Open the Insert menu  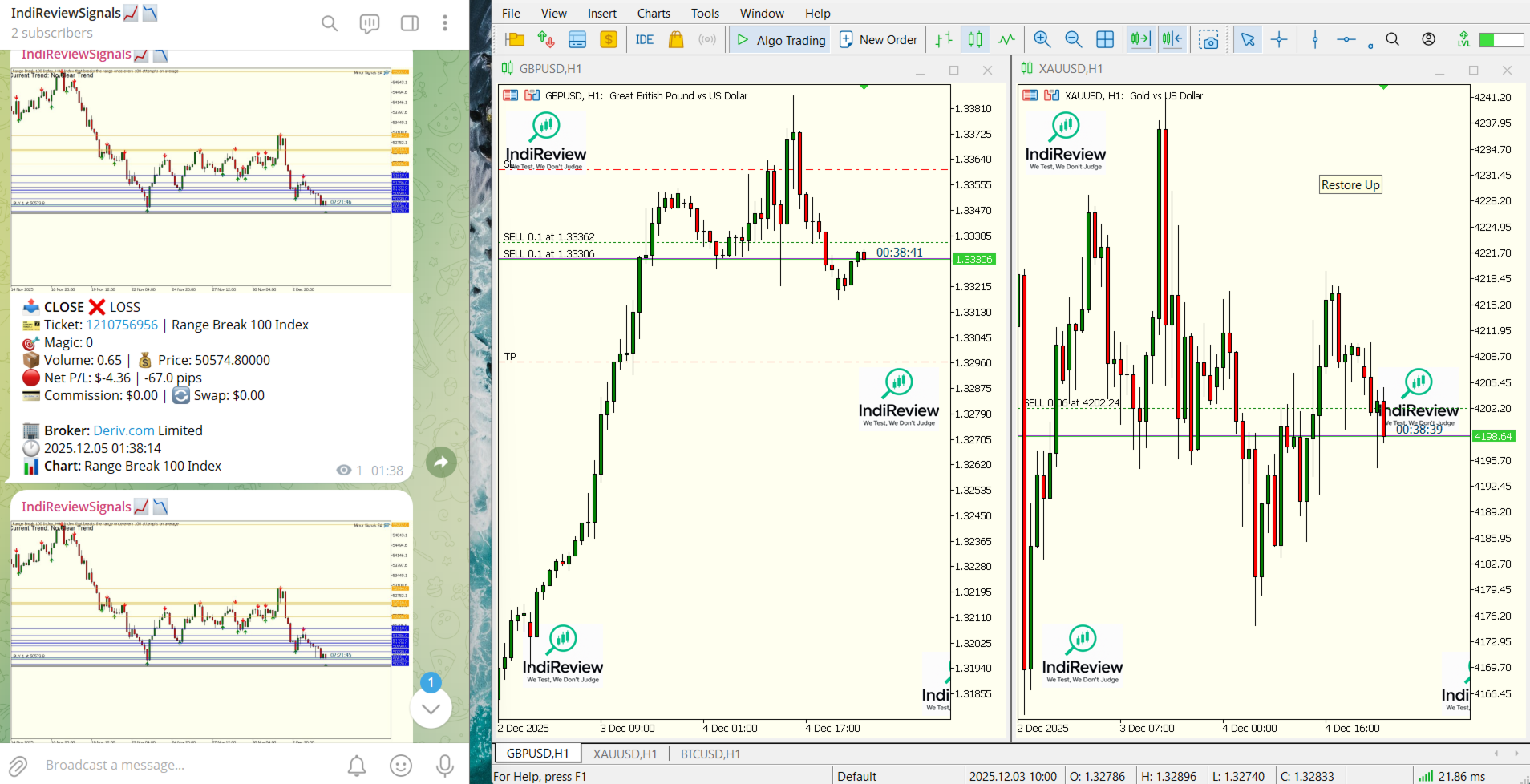[602, 13]
